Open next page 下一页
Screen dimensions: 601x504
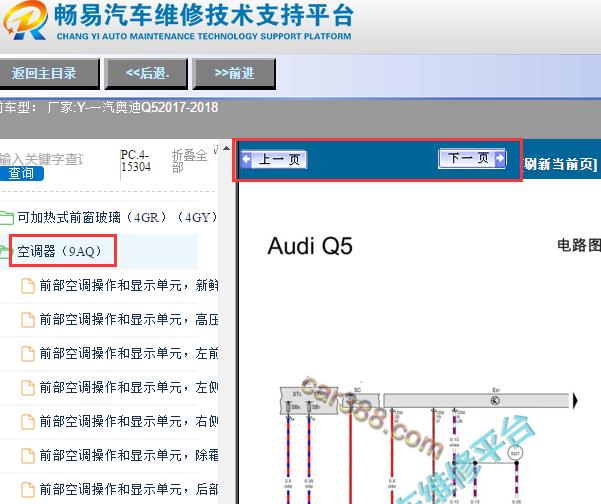click(472, 158)
